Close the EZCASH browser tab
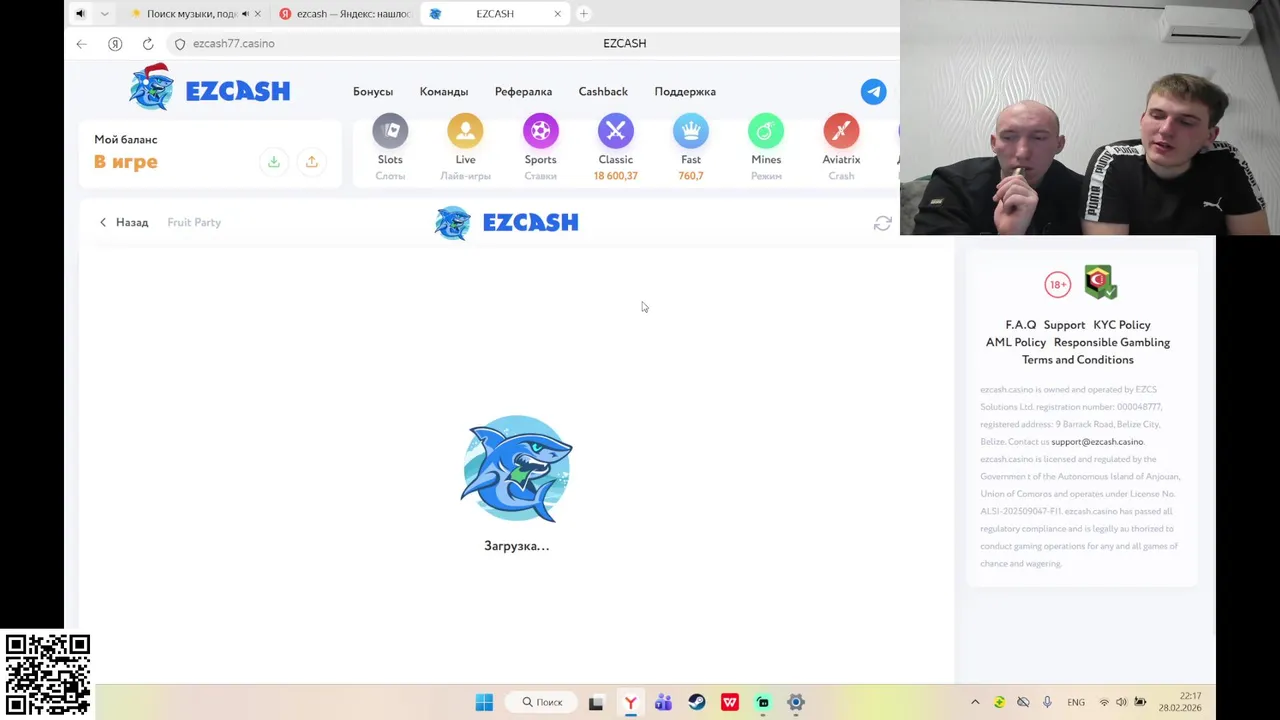 coord(558,14)
